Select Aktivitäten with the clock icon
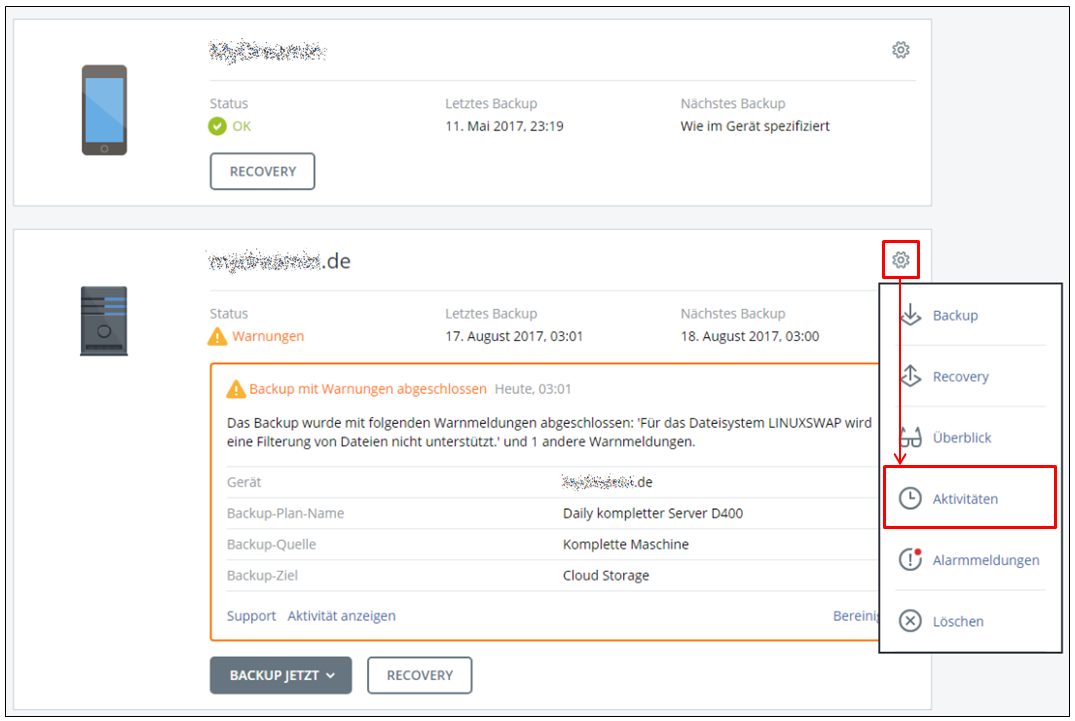Viewport: 1075px width, 721px height. 911,497
